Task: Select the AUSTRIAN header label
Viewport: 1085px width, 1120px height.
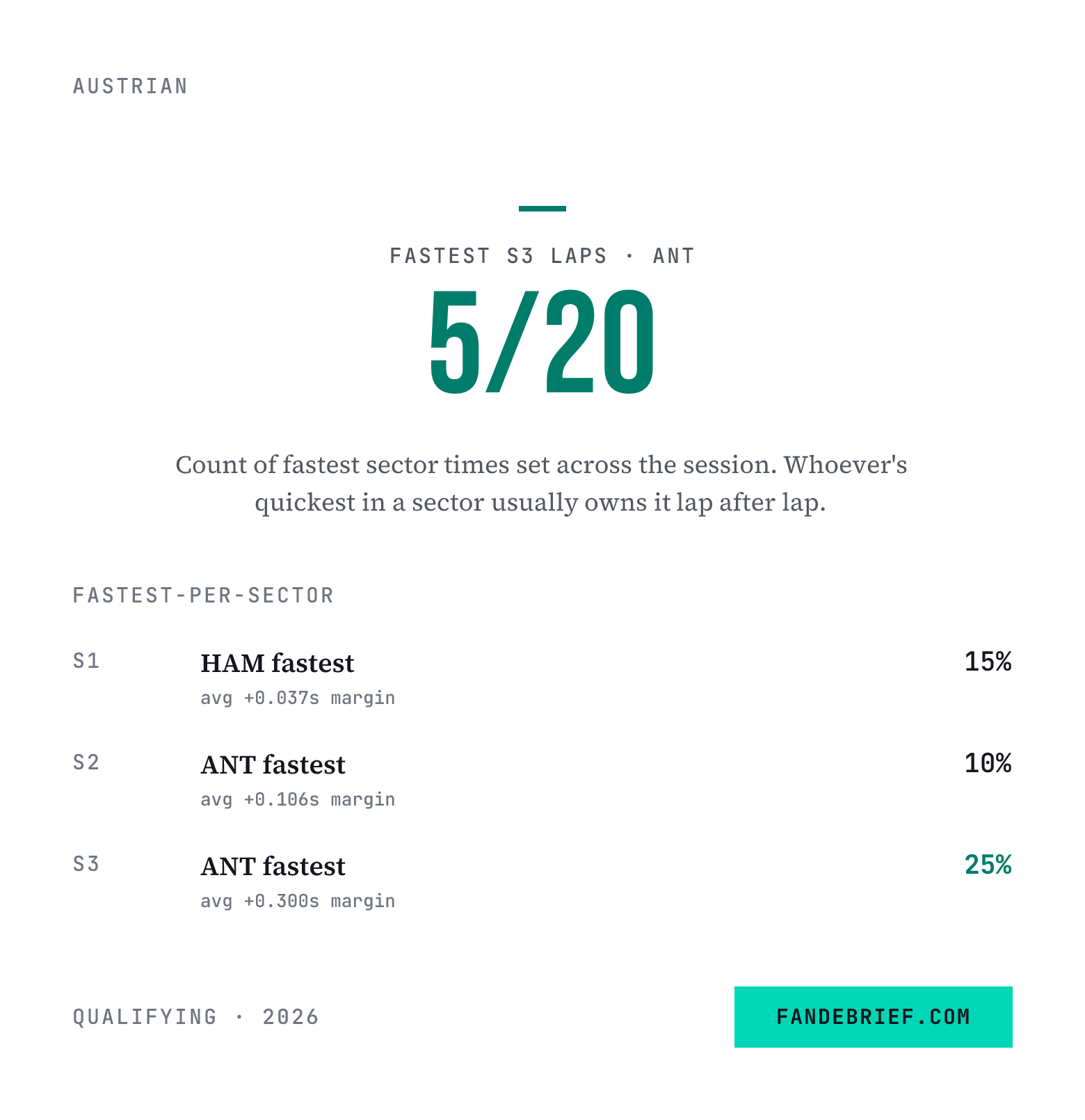Action: 131,86
